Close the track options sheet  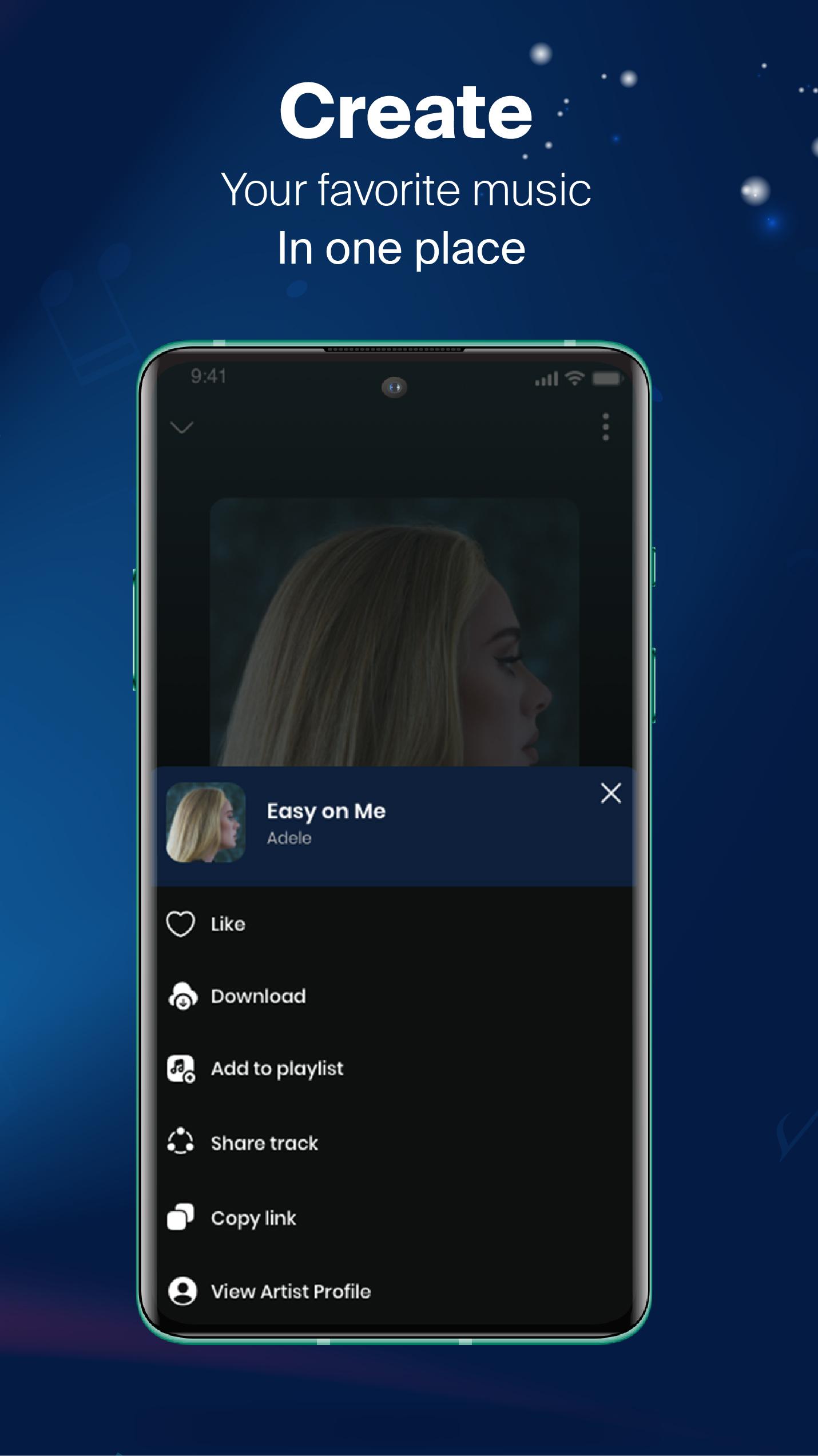tap(611, 793)
